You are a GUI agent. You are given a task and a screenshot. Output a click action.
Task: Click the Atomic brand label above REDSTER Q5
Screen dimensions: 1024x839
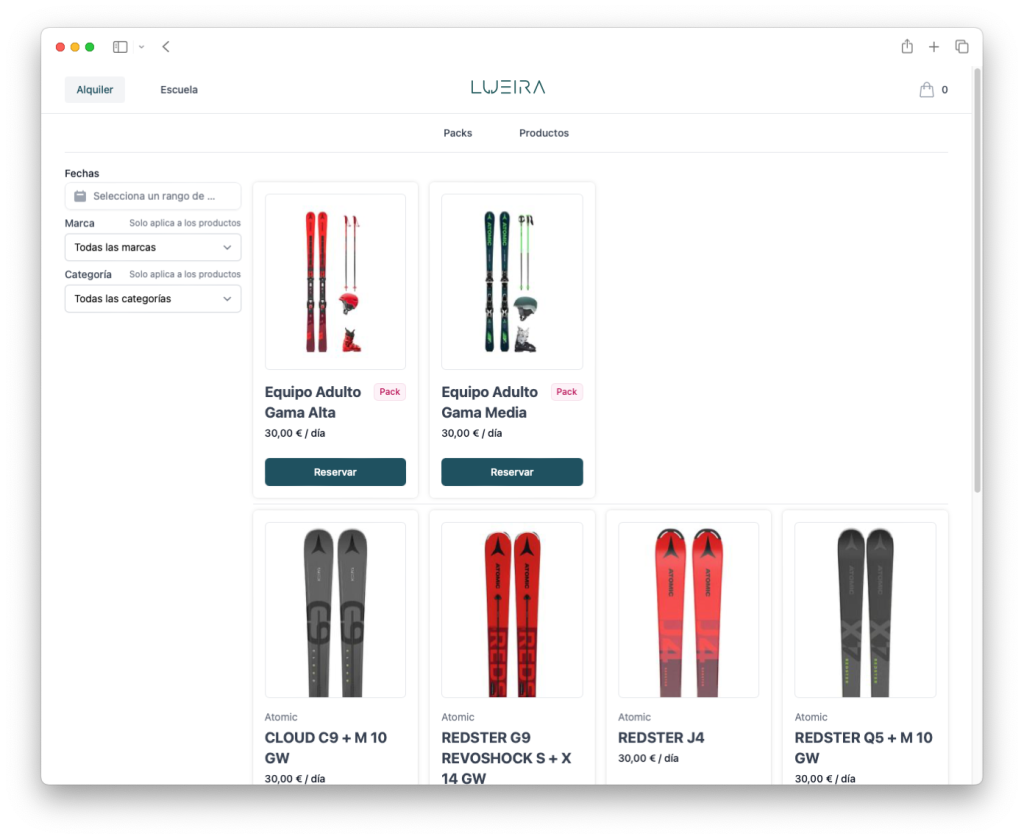pos(811,717)
